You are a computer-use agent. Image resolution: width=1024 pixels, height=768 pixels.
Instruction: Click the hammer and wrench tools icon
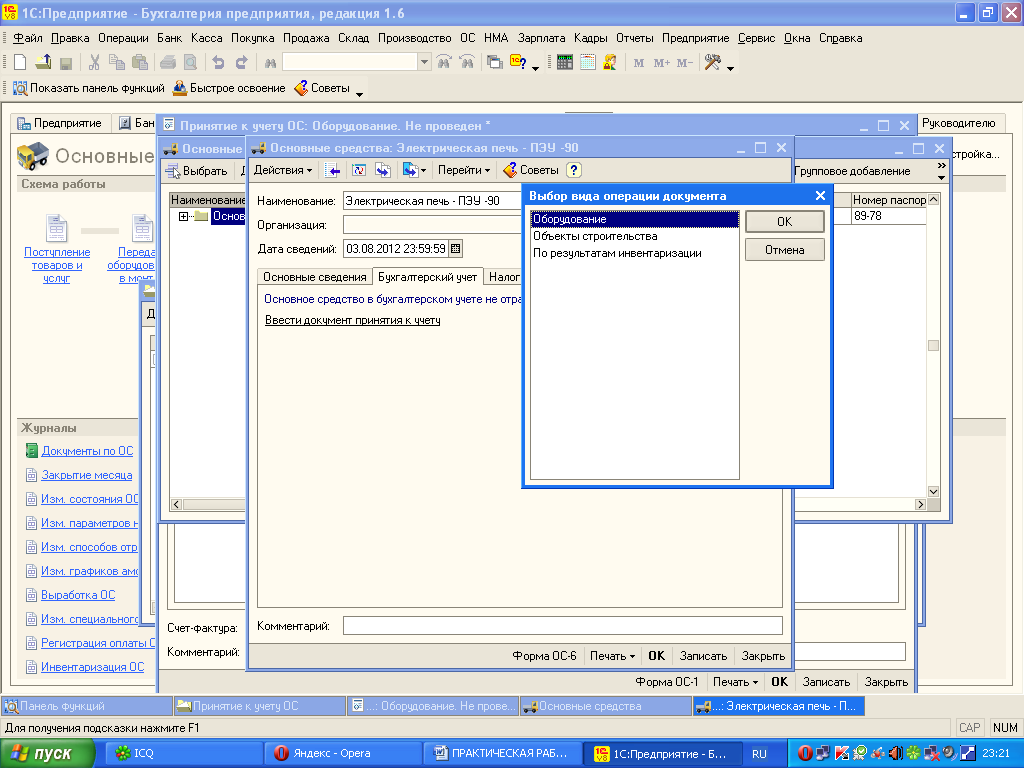pyautogui.click(x=712, y=63)
